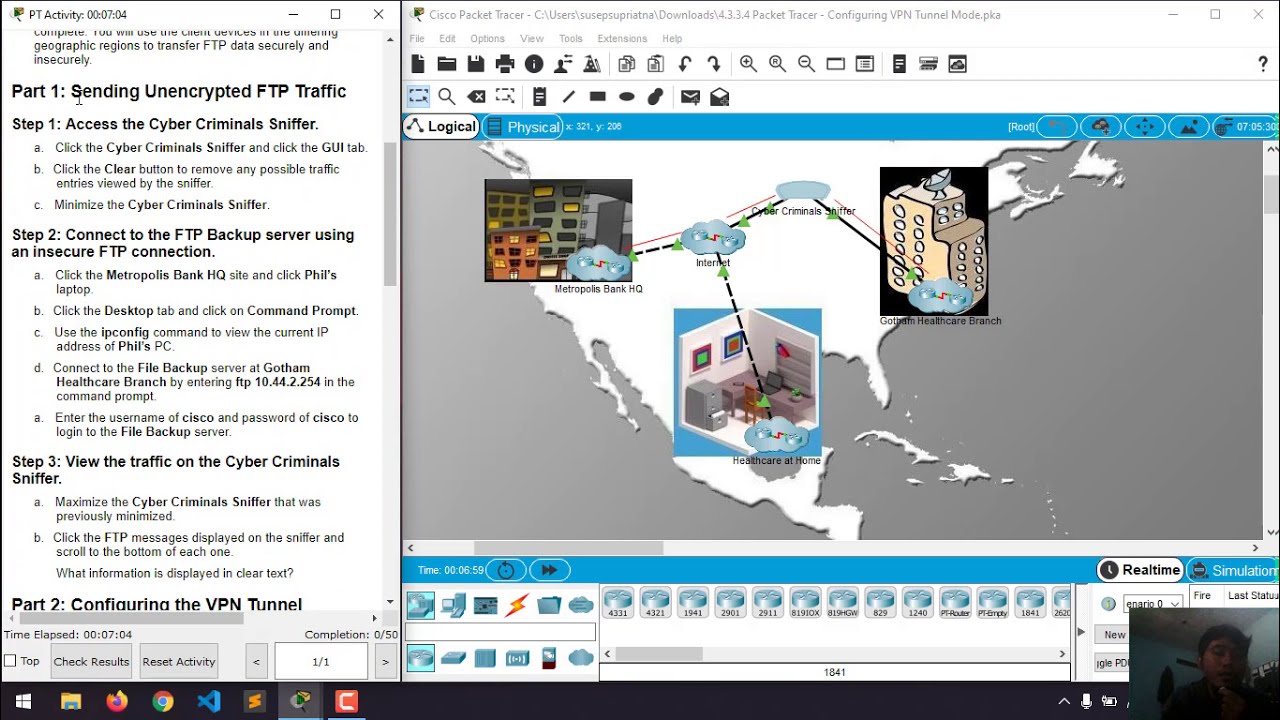1280x720 pixels.
Task: Open the Options menu
Action: pyautogui.click(x=487, y=38)
